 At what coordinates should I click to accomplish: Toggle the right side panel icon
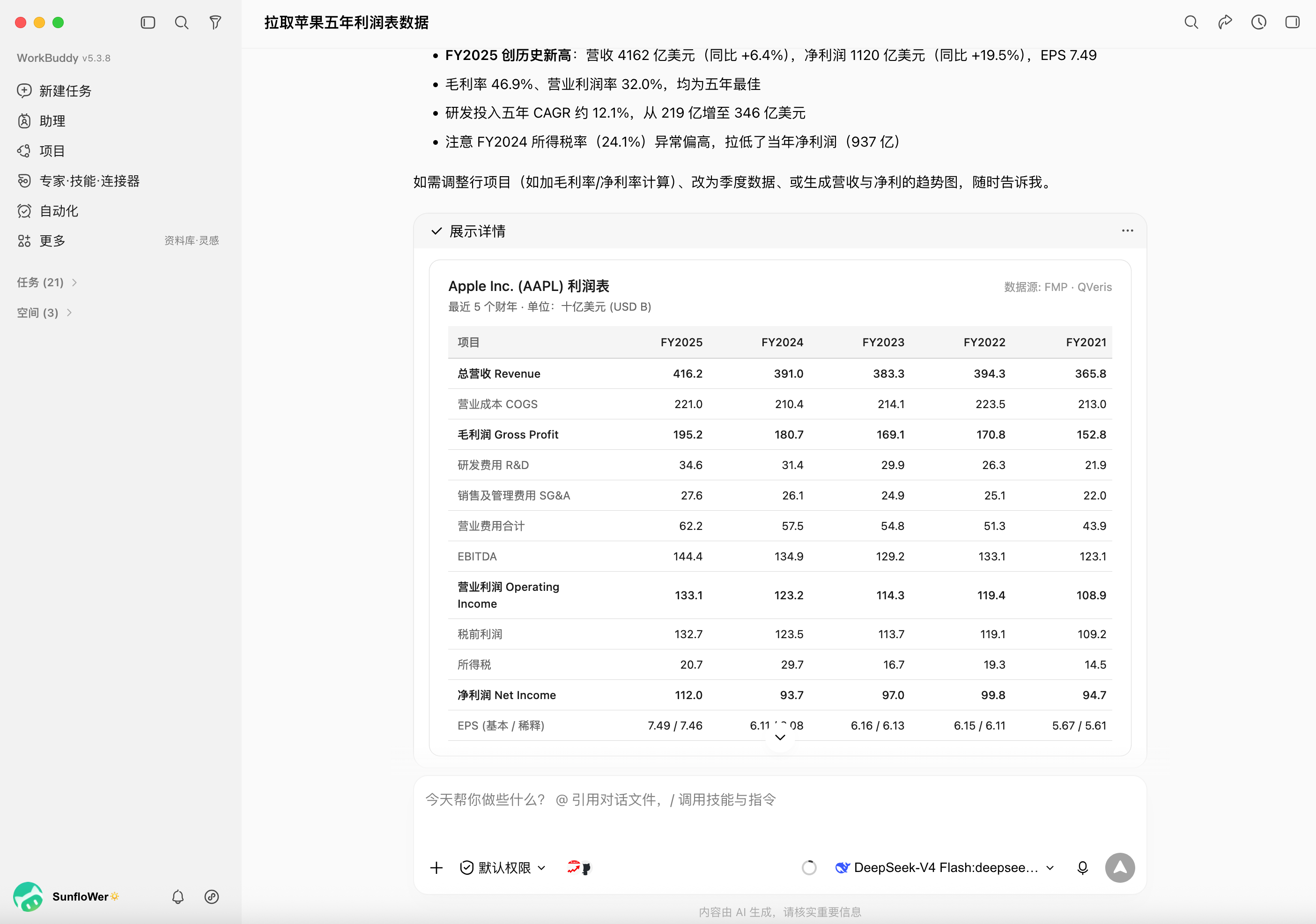tap(1293, 22)
